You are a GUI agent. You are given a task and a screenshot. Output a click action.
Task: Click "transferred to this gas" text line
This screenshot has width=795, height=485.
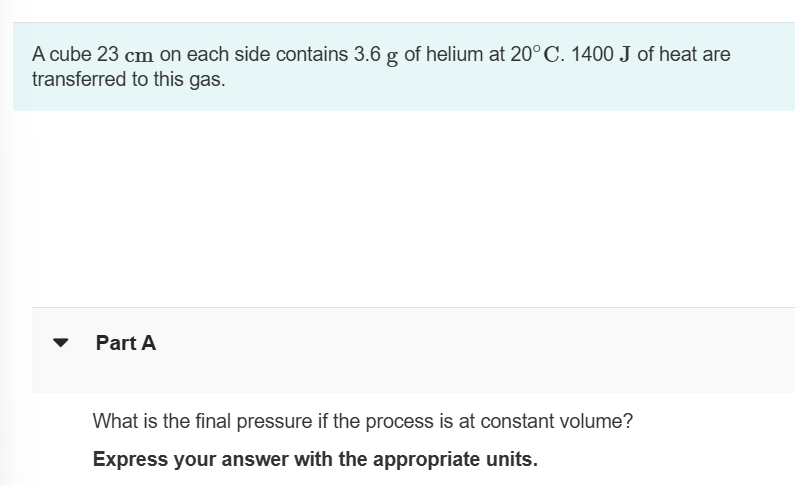(x=128, y=80)
